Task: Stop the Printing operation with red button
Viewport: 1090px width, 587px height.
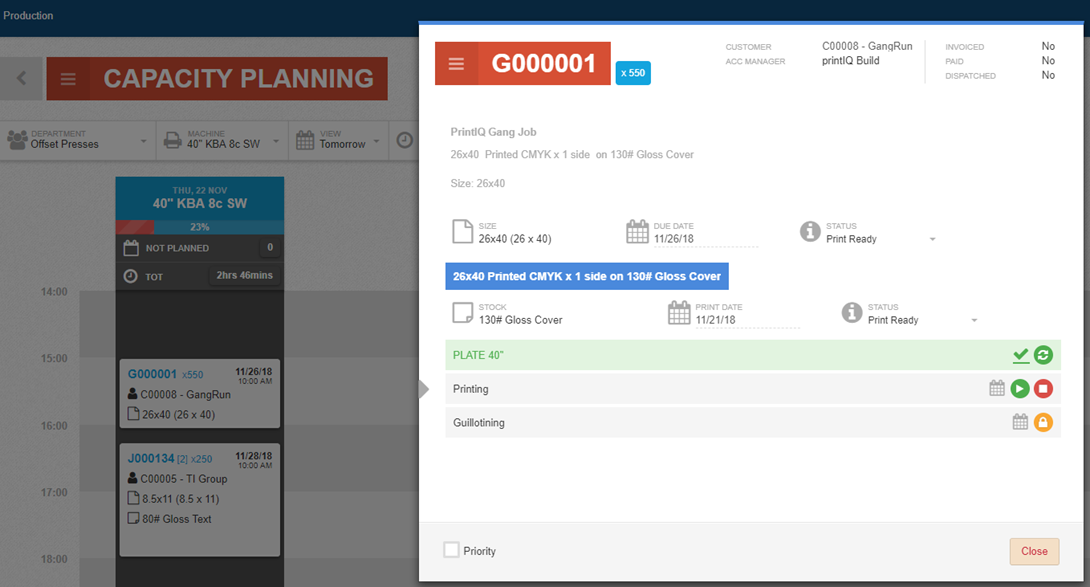Action: click(x=1043, y=389)
